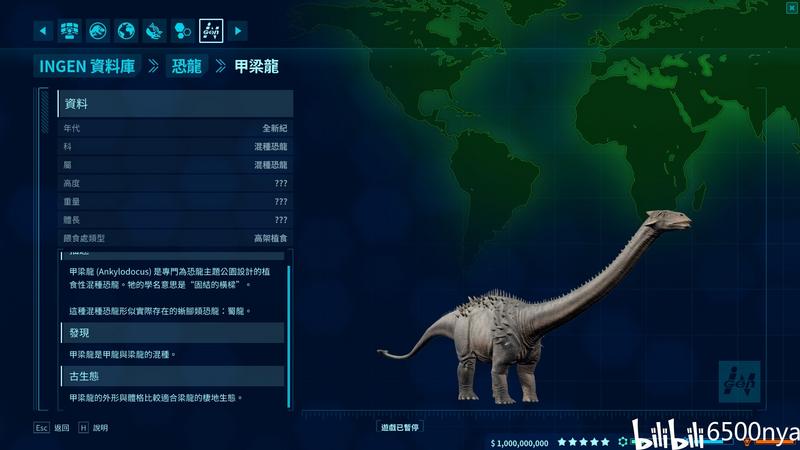800x450 pixels.
Task: Click the InGen logo badge beside the dinosaur
Action: [x=739, y=382]
